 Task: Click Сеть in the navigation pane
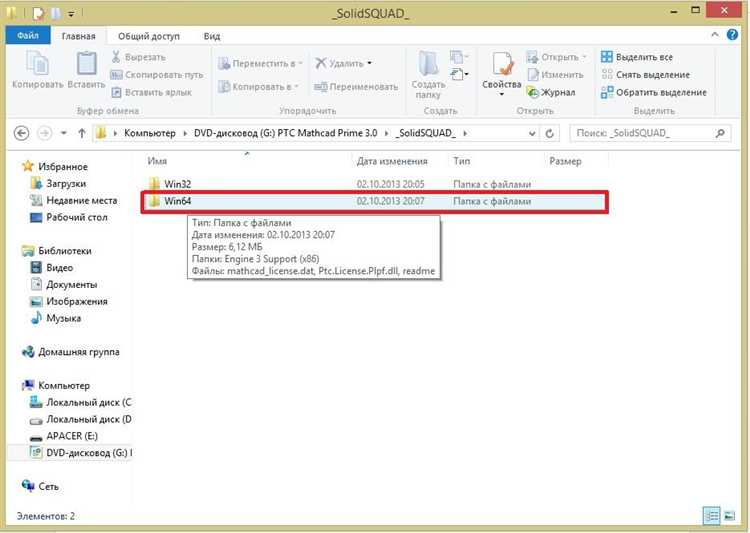click(x=48, y=487)
